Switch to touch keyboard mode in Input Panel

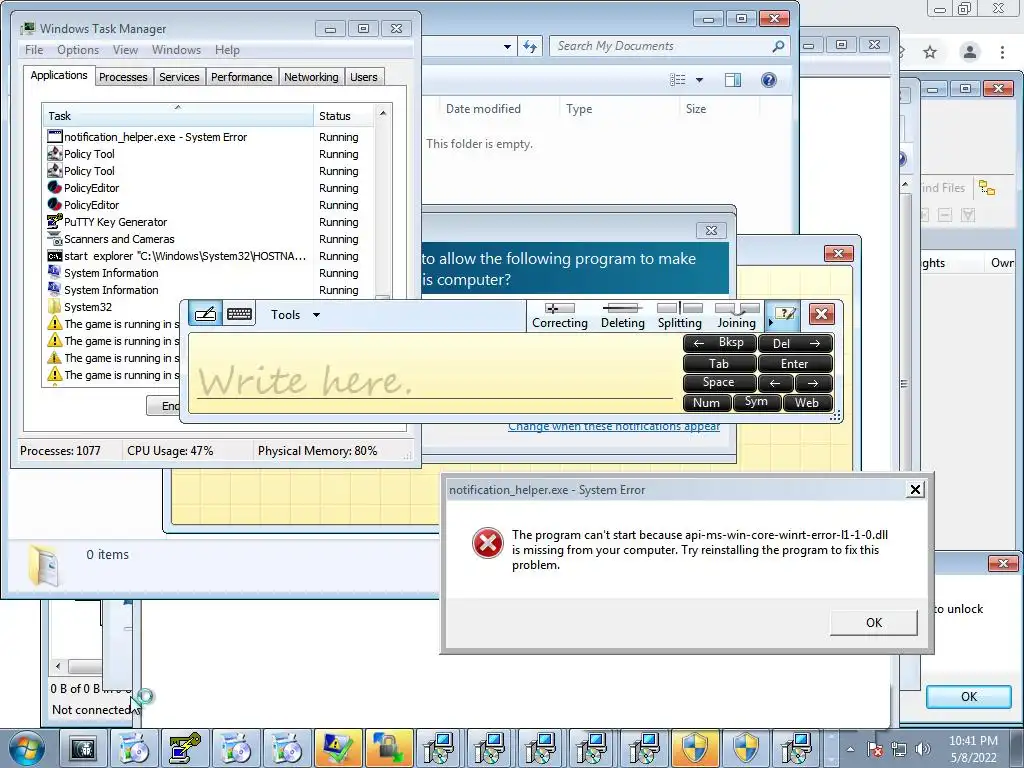tap(239, 314)
